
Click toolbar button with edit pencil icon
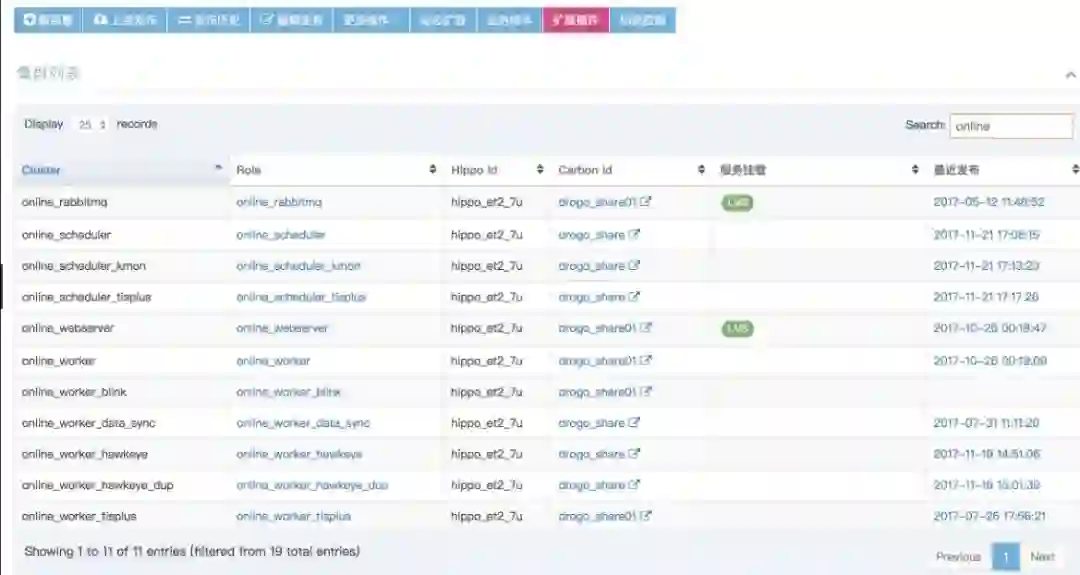point(291,20)
